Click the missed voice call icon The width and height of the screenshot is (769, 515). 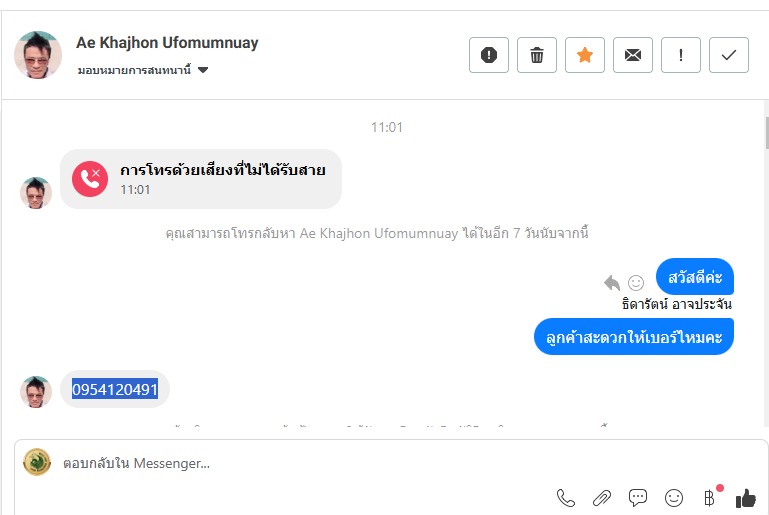(90, 179)
